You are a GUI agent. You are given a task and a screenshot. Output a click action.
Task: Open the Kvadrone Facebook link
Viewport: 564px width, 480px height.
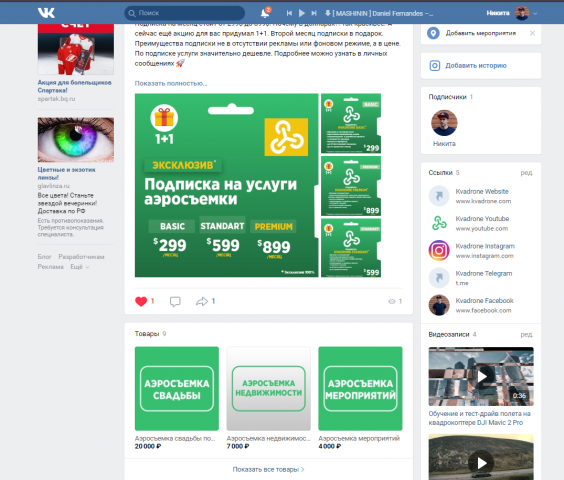(x=485, y=300)
